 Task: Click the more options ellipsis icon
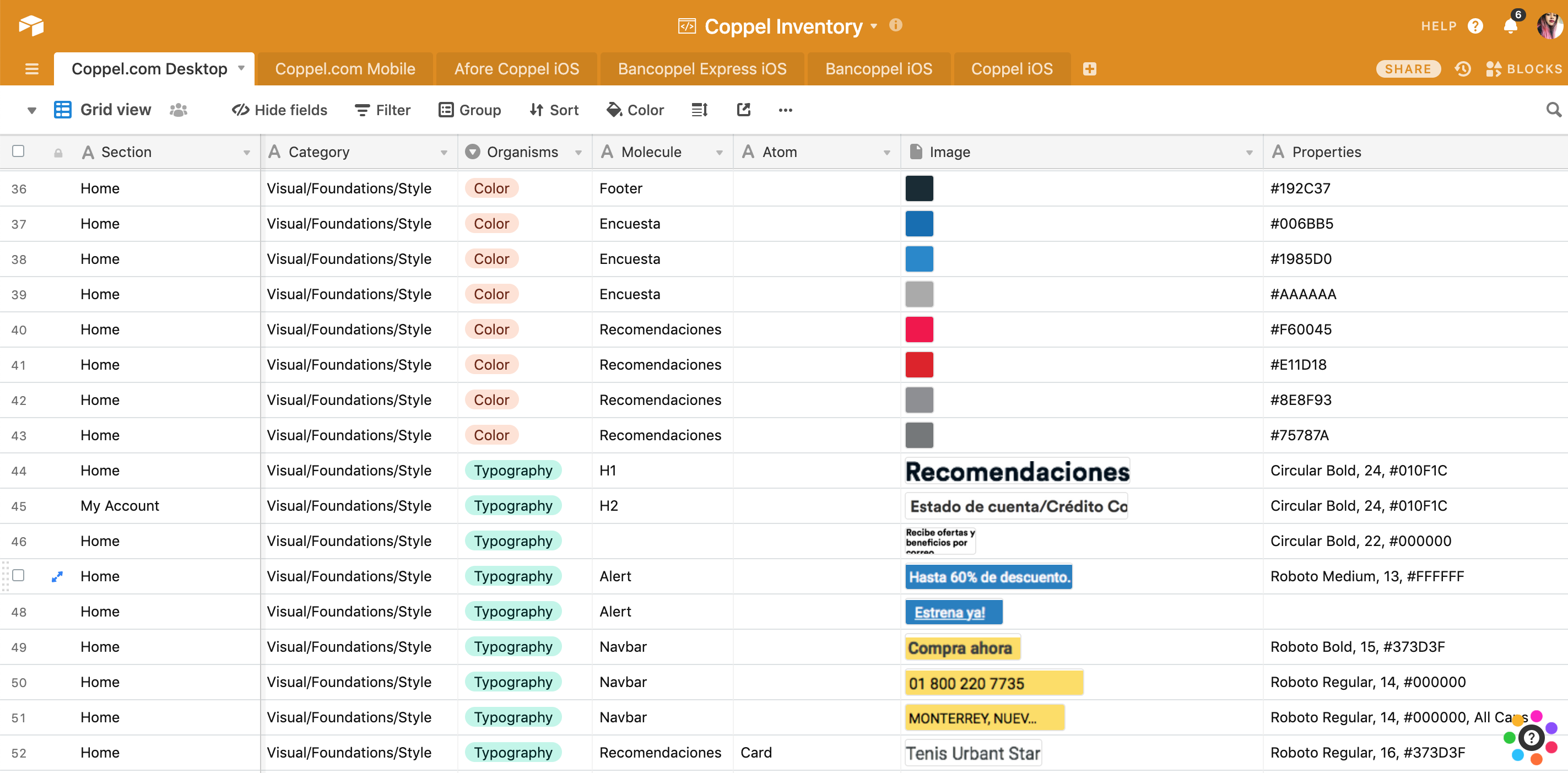(x=785, y=110)
